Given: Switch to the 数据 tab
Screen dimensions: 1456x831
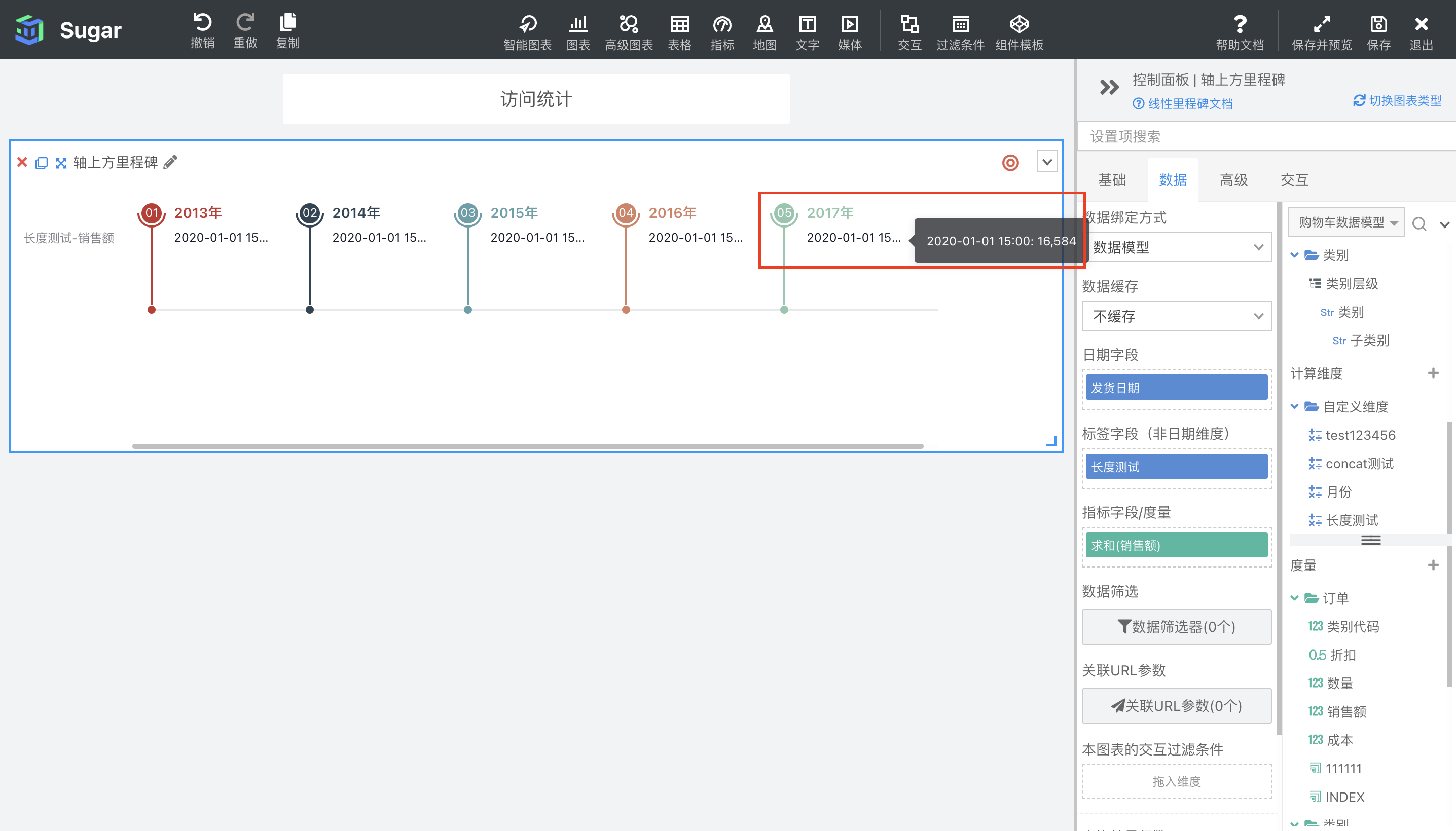Looking at the screenshot, I should coord(1173,180).
